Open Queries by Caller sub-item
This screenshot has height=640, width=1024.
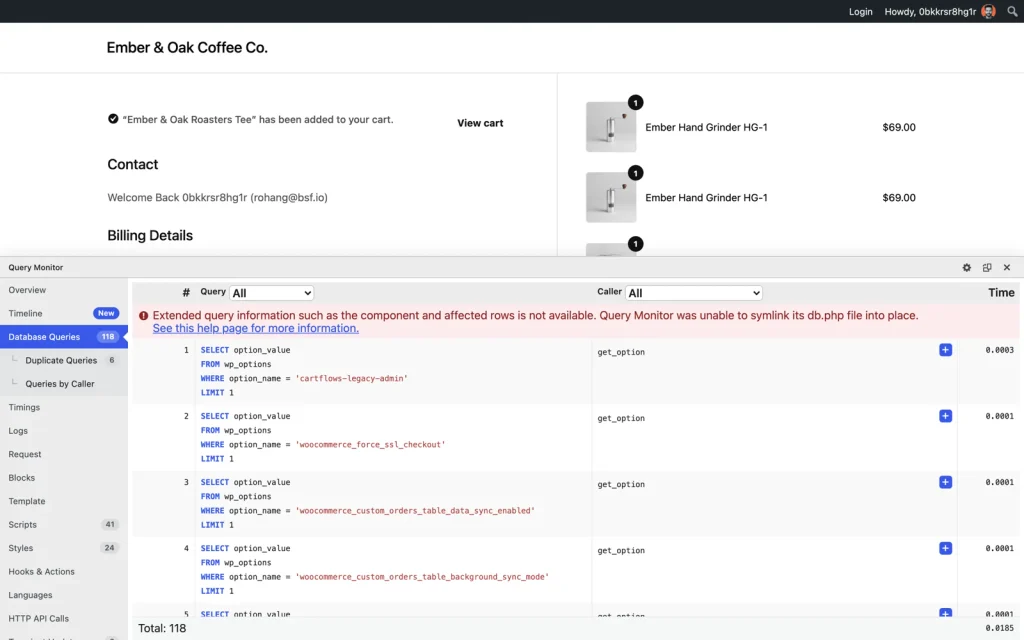(59, 384)
